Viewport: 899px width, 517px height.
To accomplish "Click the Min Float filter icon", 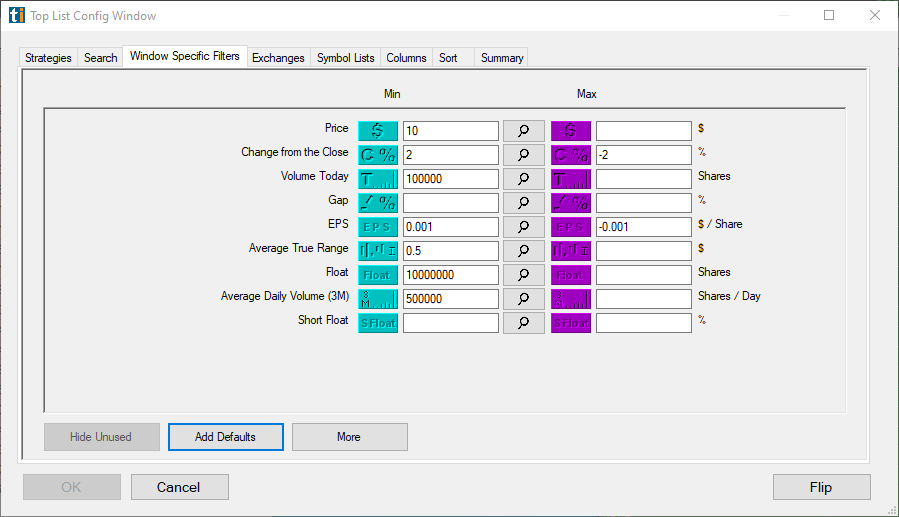I will point(378,275).
